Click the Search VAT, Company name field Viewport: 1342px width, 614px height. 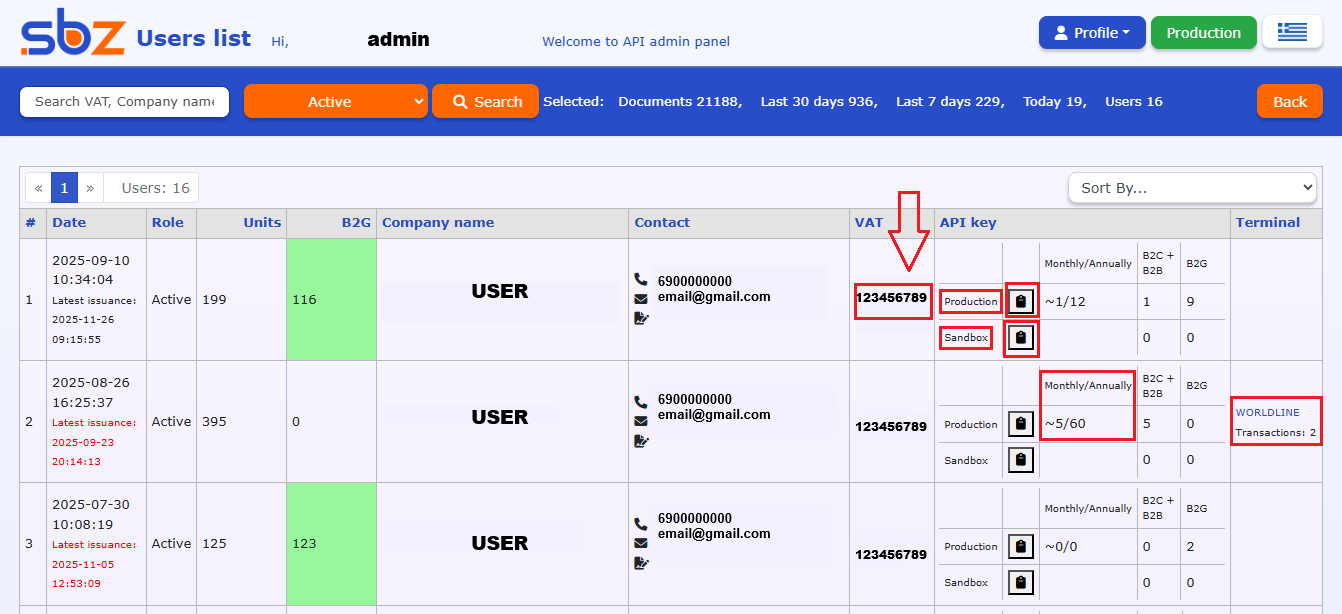coord(124,101)
